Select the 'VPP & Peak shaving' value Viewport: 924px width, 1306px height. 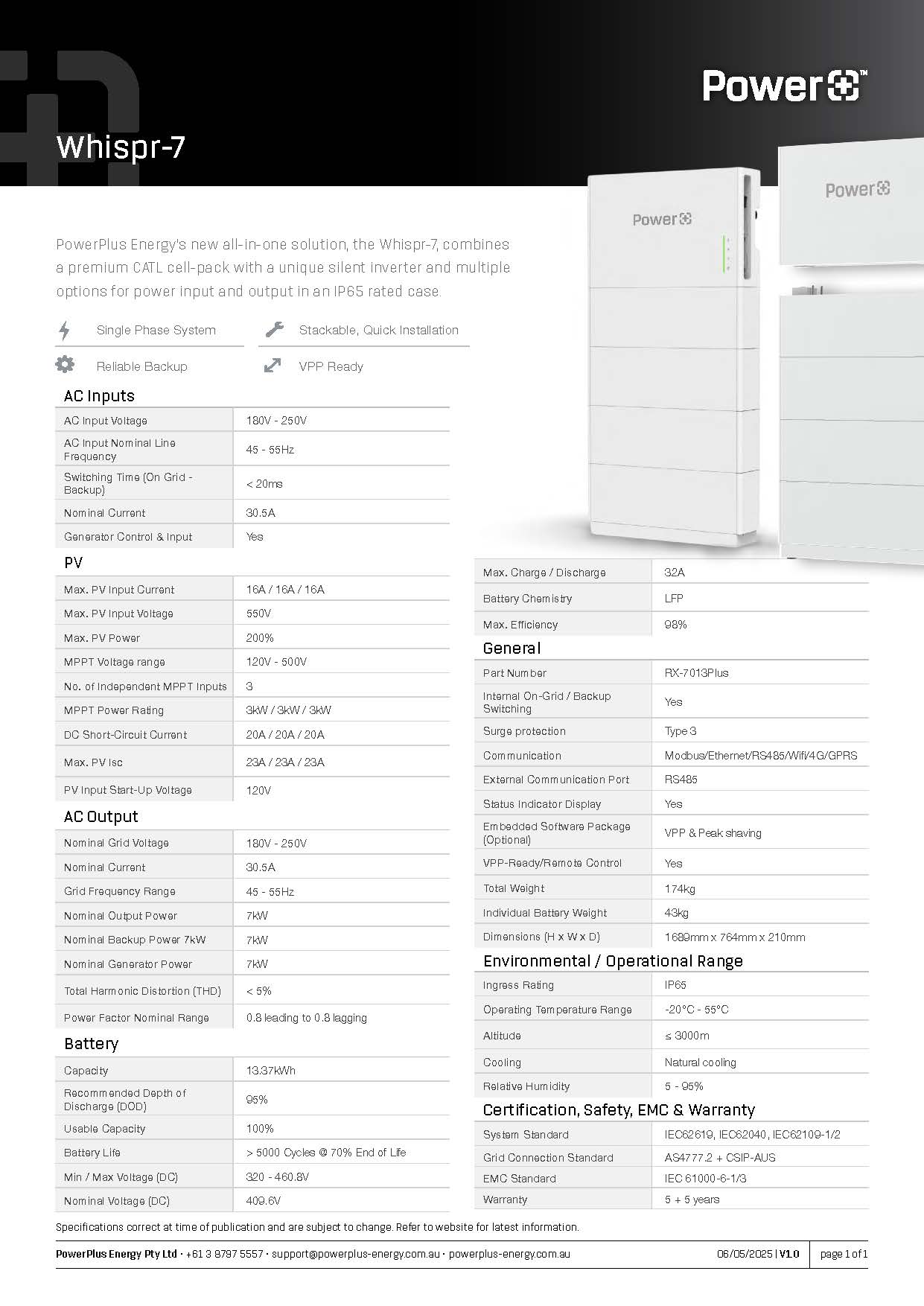pos(713,833)
